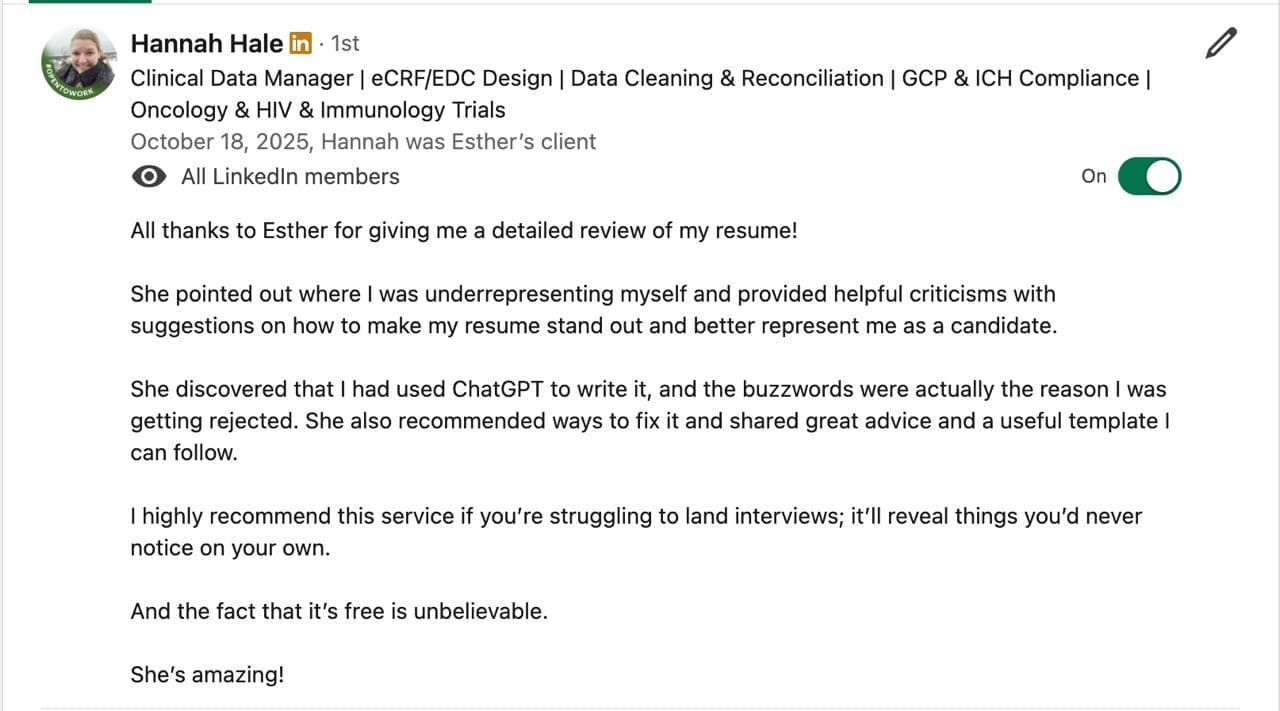Click the "On" label beside the switch
This screenshot has width=1280, height=711.
point(1094,177)
